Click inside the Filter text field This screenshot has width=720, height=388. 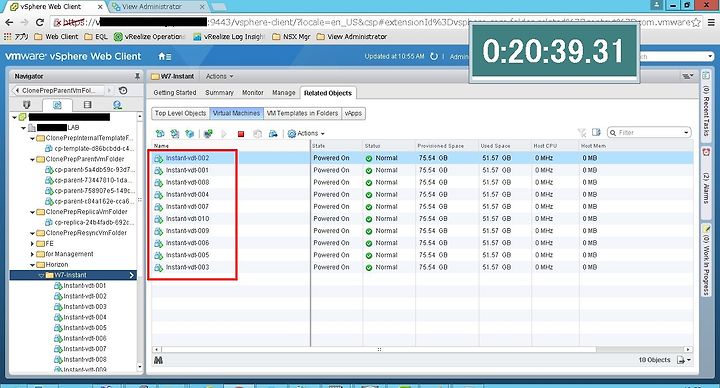pyautogui.click(x=648, y=133)
